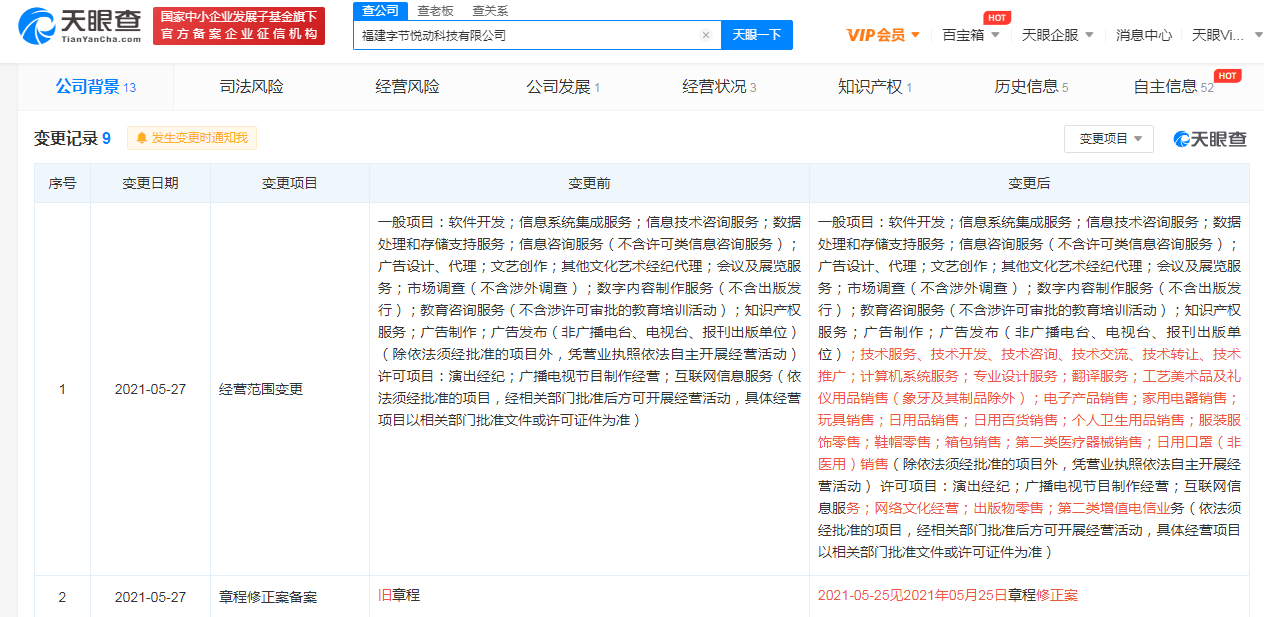The width and height of the screenshot is (1264, 617).
Task: Click 发生变更时通知我 notification button
Action: 192,138
